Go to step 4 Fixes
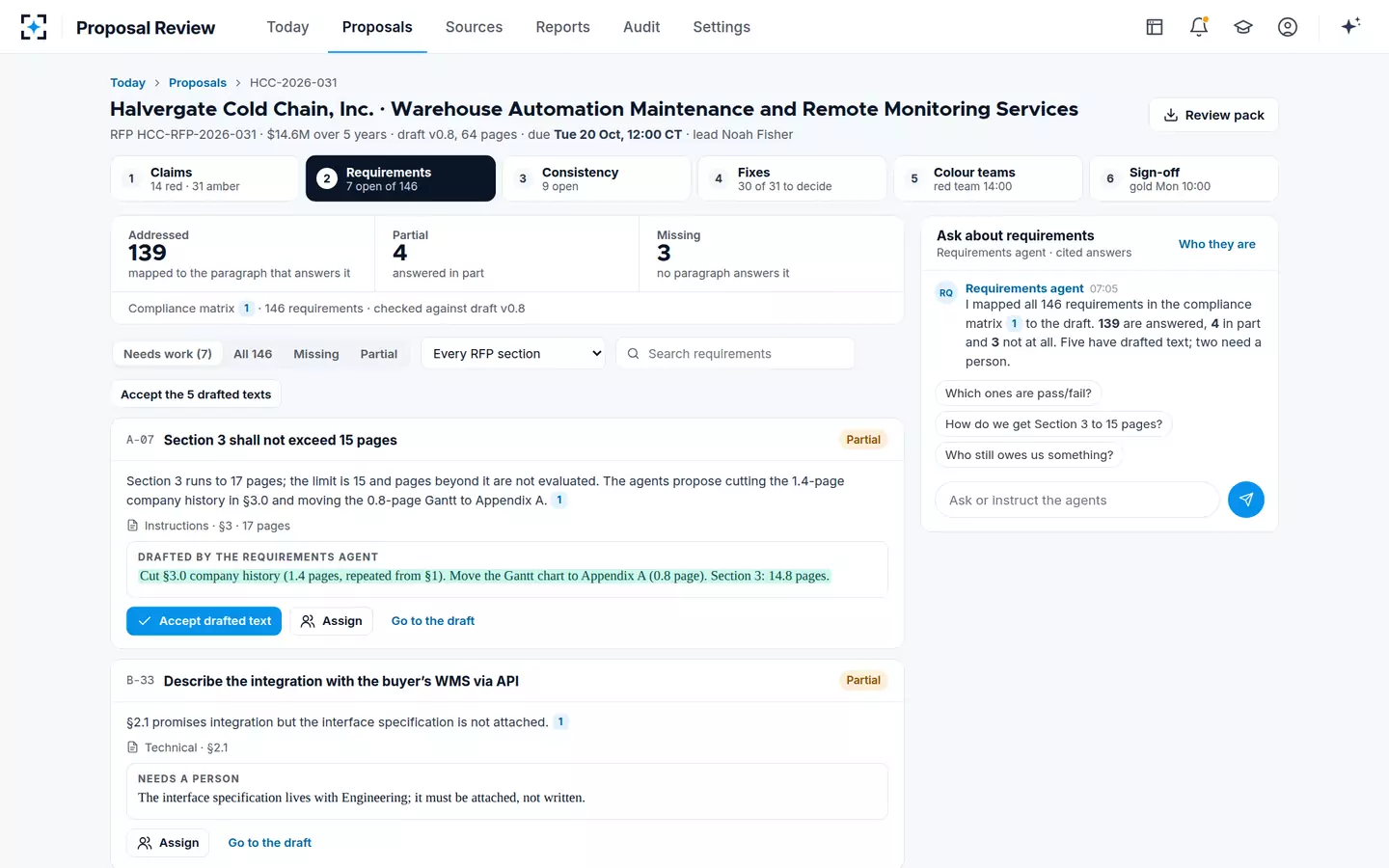The height and width of the screenshot is (868, 1389). [792, 178]
